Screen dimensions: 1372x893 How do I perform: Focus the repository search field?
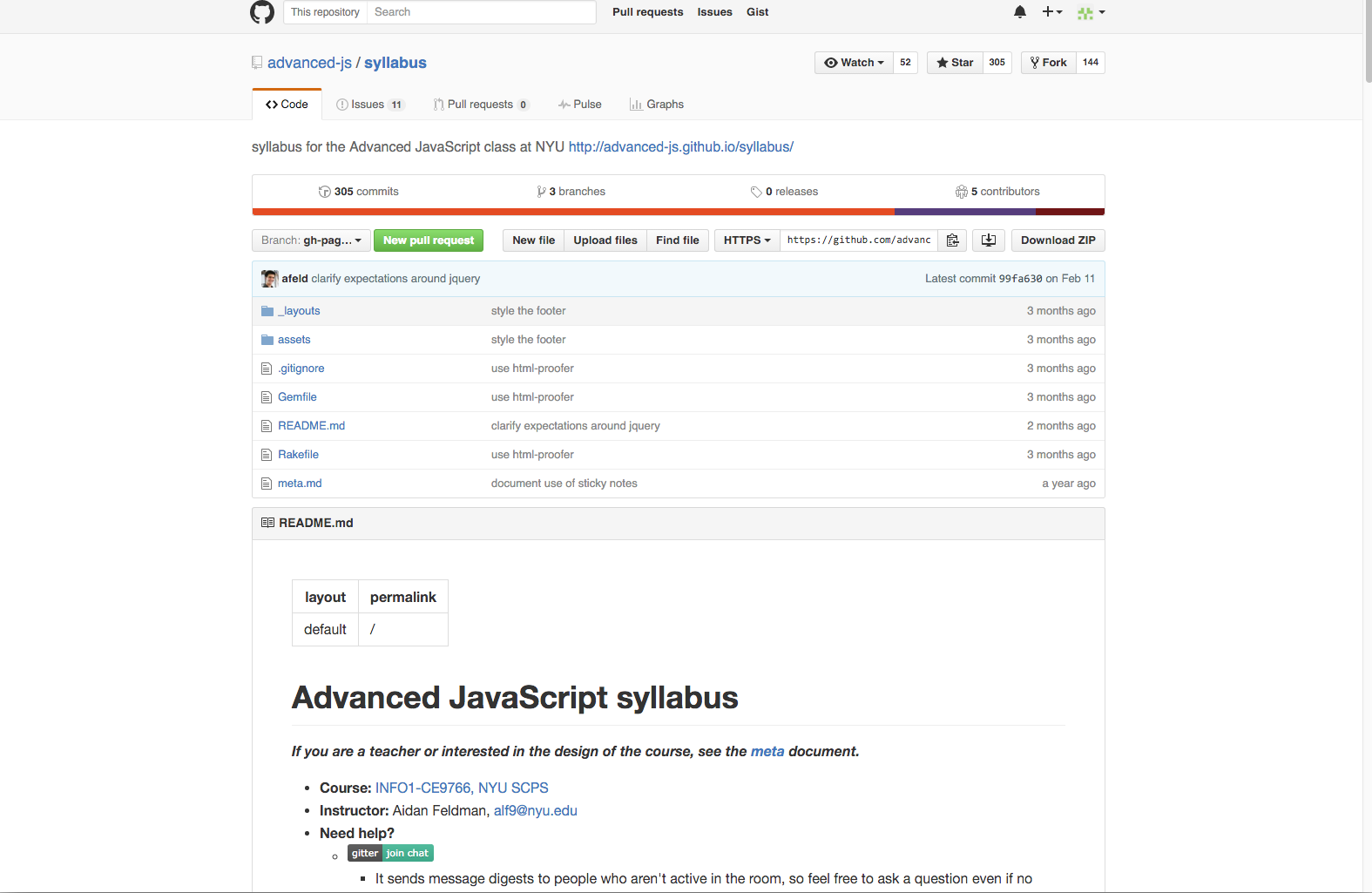click(x=481, y=12)
